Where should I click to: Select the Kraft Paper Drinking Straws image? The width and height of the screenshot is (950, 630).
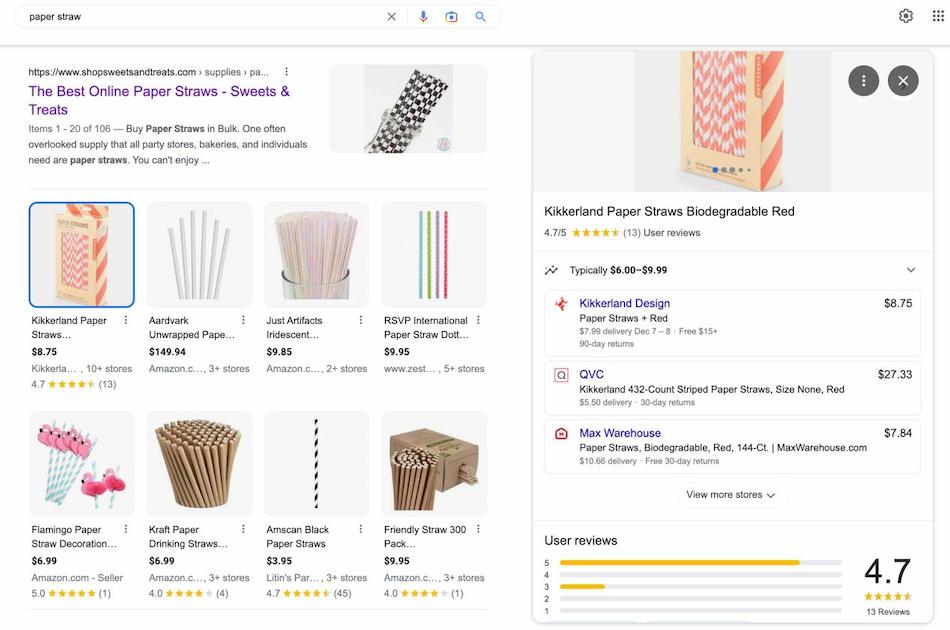point(199,463)
